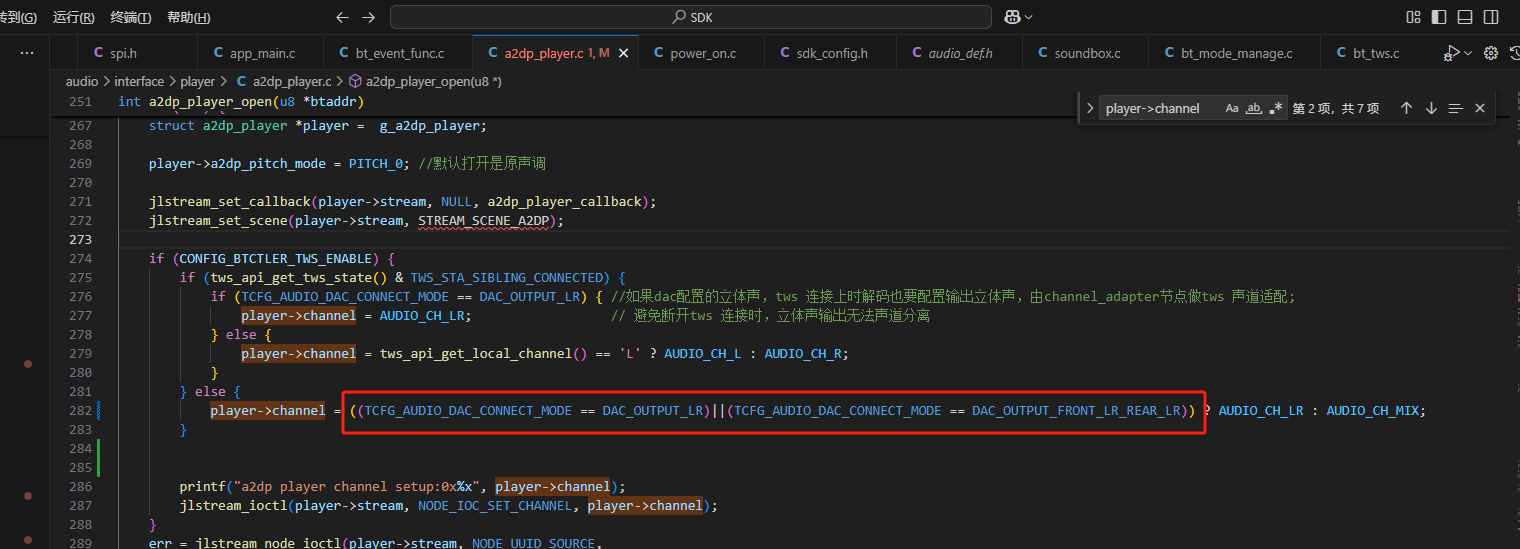Toggle the primary side bar
The height and width of the screenshot is (549, 1520).
[1440, 17]
